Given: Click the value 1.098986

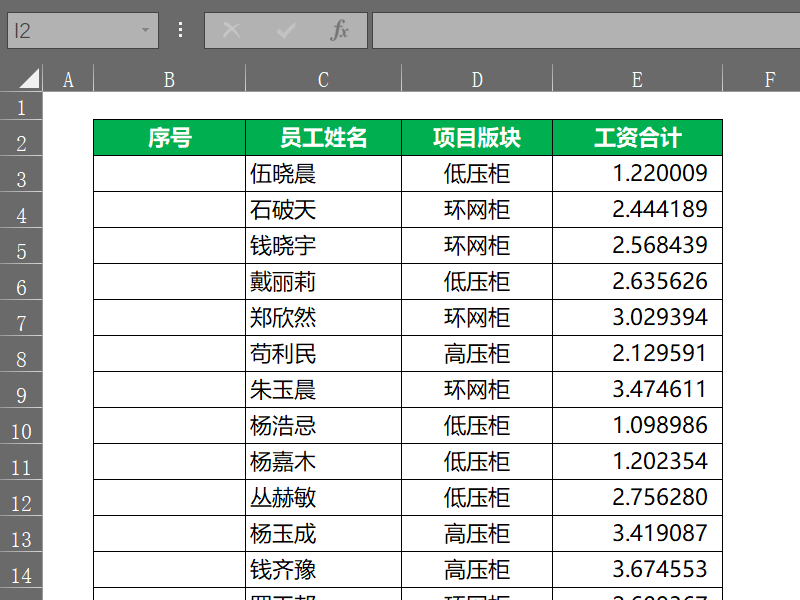Looking at the screenshot, I should coord(660,425).
